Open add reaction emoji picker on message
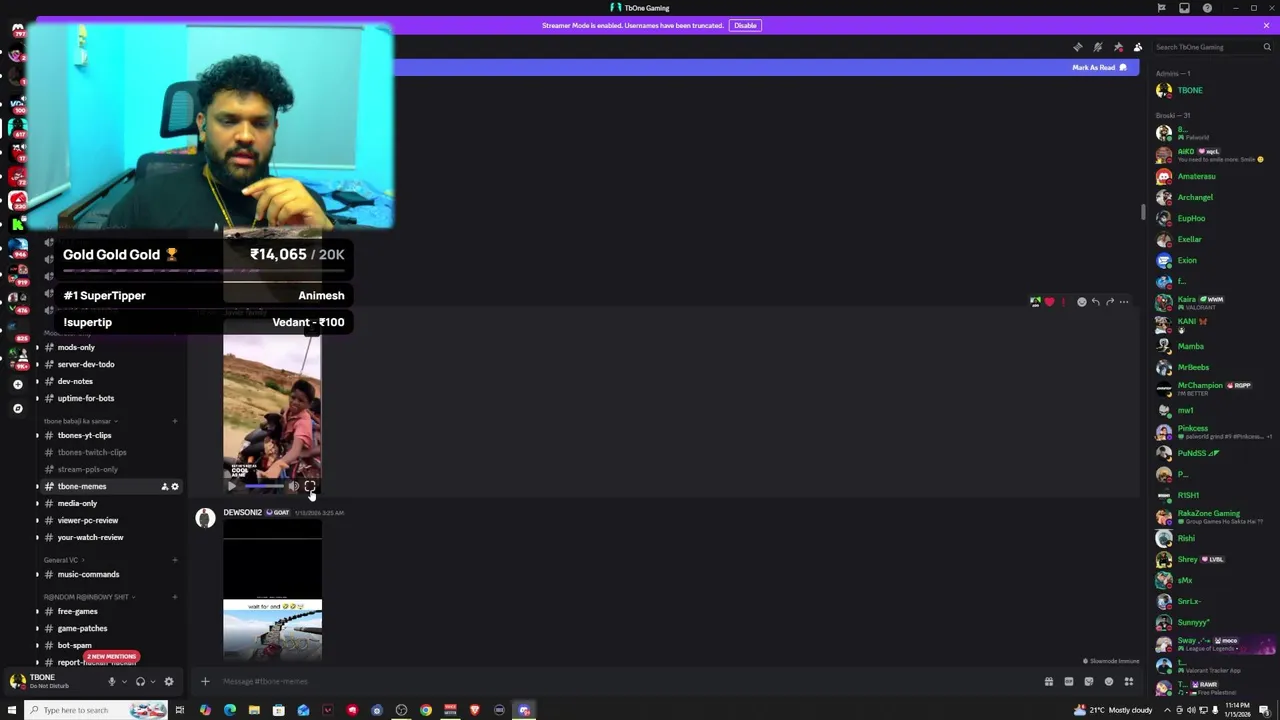 point(1081,302)
